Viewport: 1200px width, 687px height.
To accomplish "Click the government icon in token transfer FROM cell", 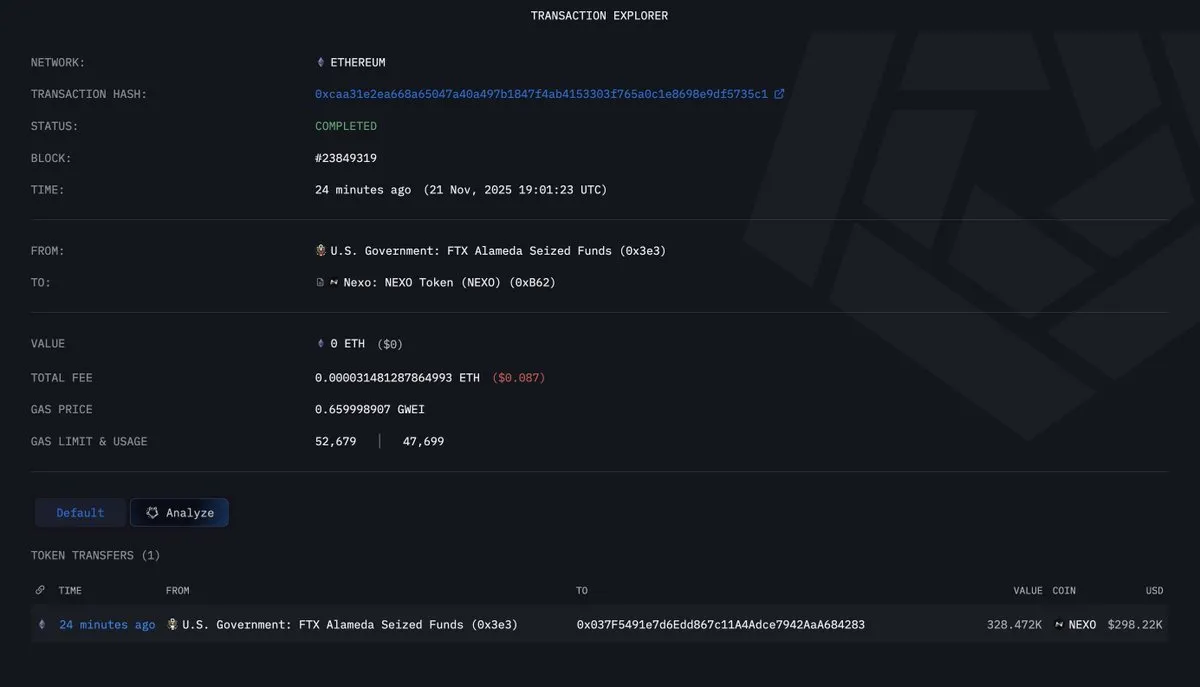I will tap(172, 625).
